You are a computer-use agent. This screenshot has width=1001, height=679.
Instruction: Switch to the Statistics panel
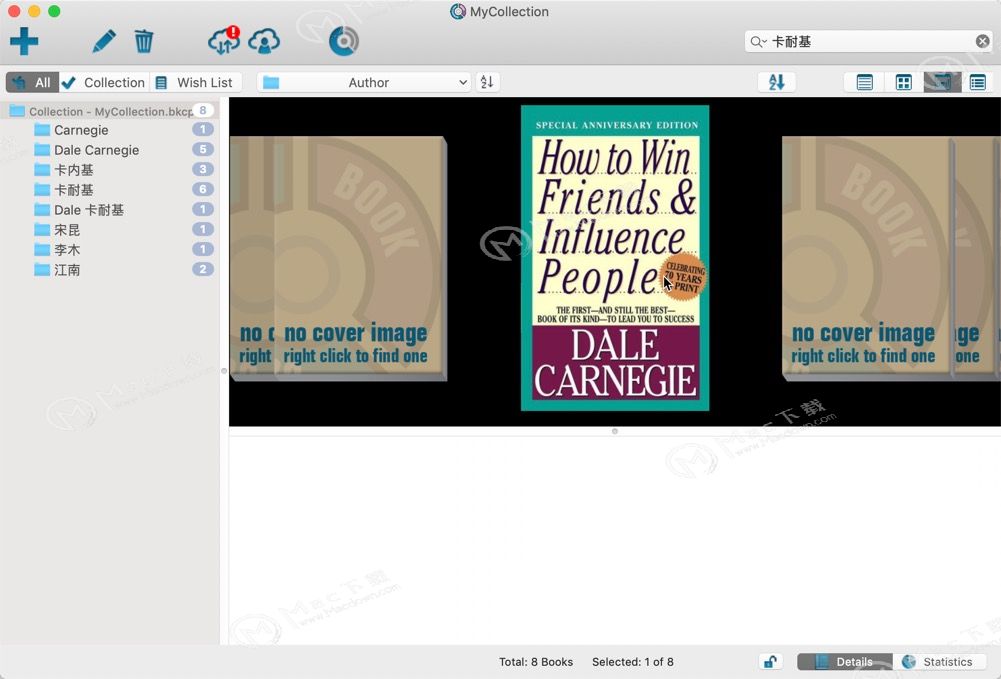pos(939,662)
